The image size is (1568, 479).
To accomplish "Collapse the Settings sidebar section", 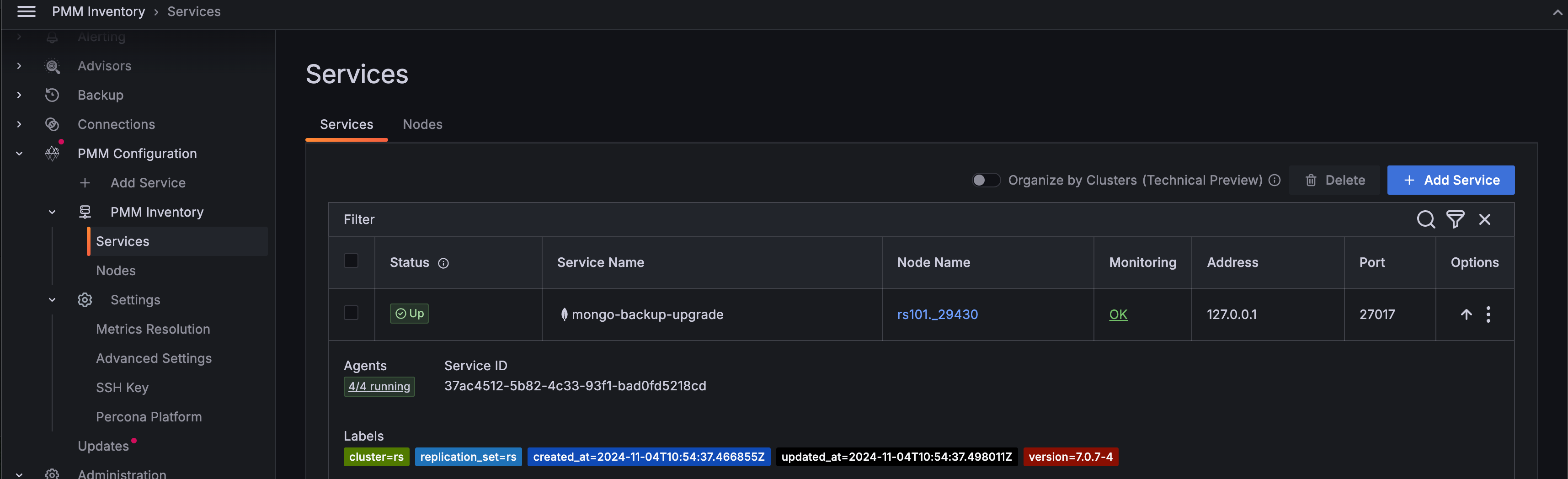I will [x=52, y=299].
